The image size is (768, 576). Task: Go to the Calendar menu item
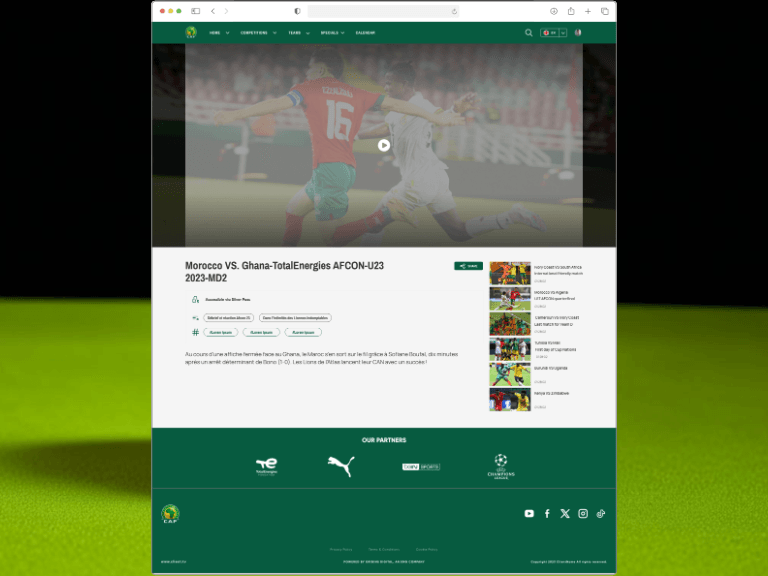(x=365, y=33)
